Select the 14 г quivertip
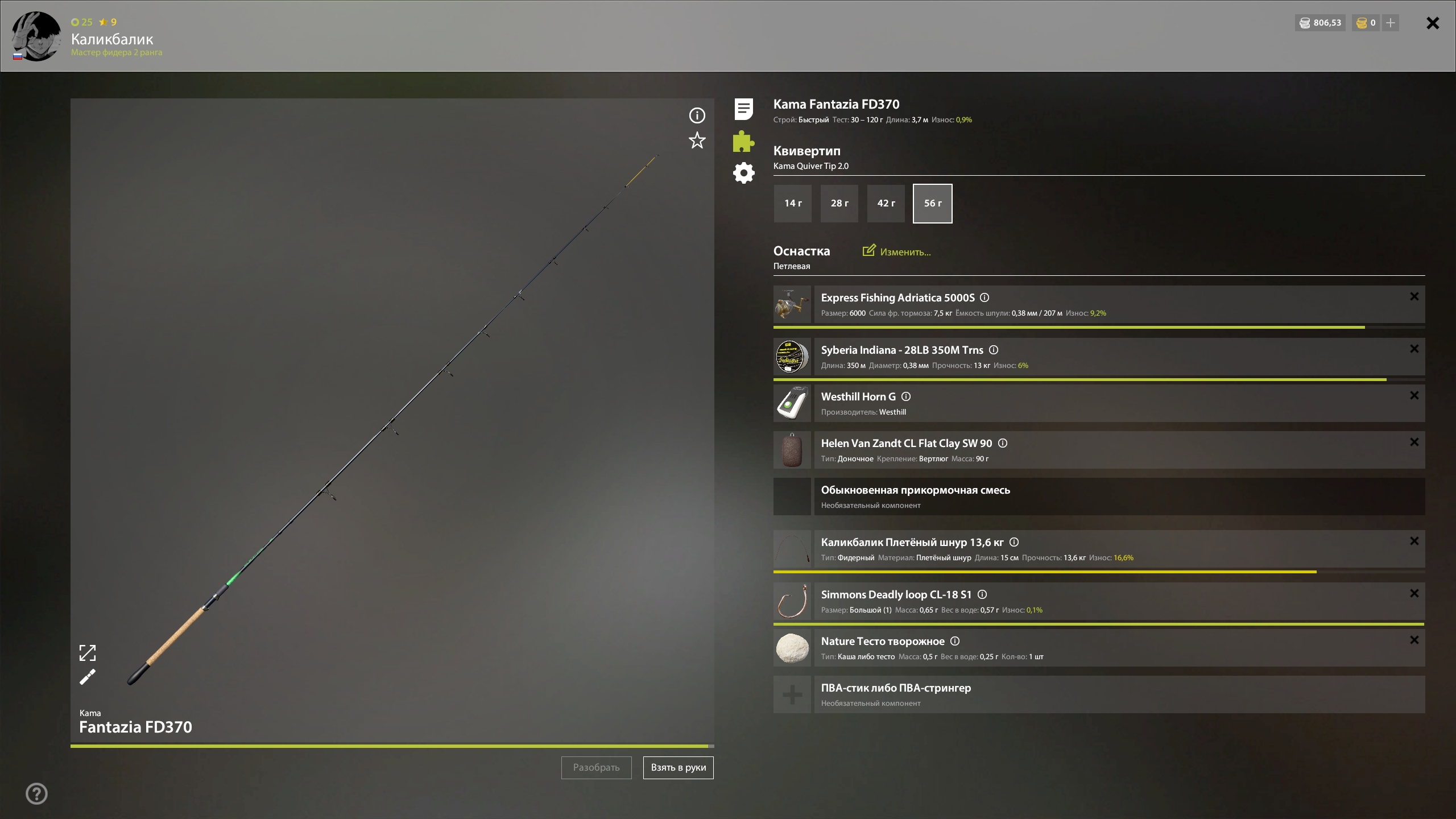Viewport: 1456px width, 819px height. tap(793, 203)
